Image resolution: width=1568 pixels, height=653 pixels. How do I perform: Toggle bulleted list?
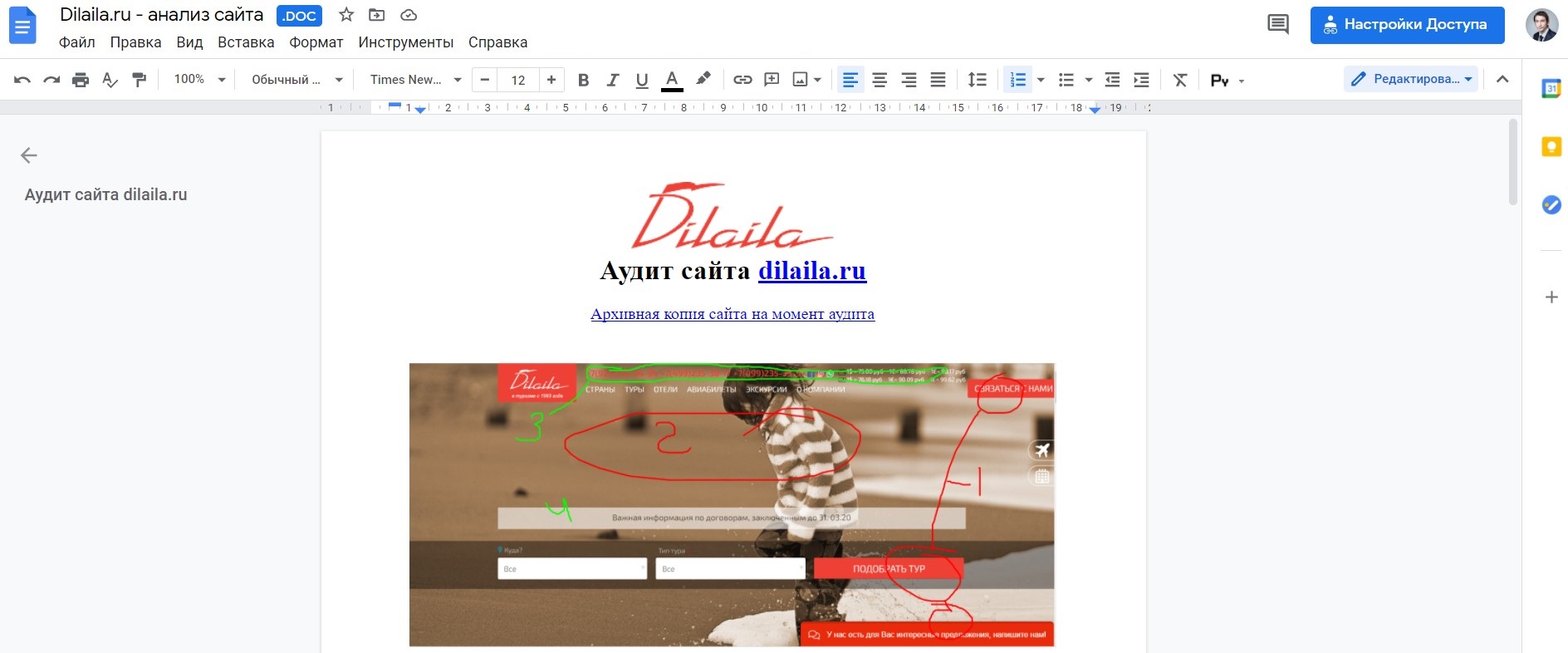click(x=1066, y=80)
